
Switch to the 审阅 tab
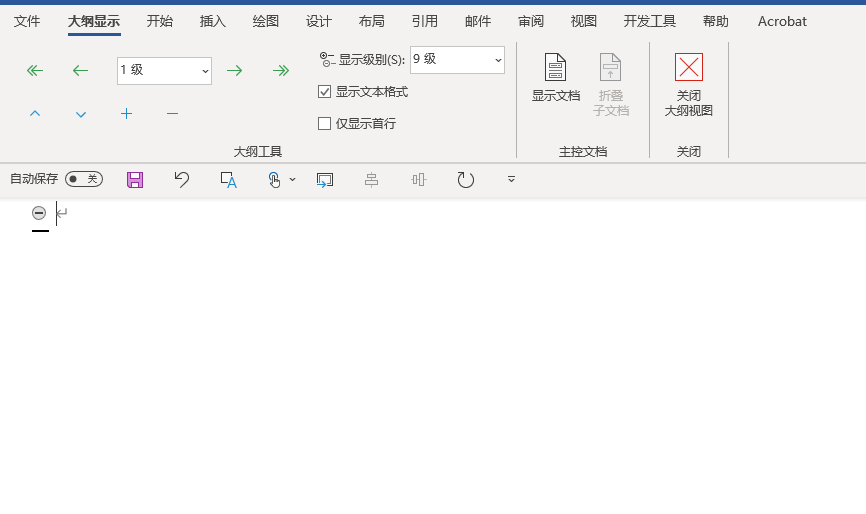coord(531,22)
